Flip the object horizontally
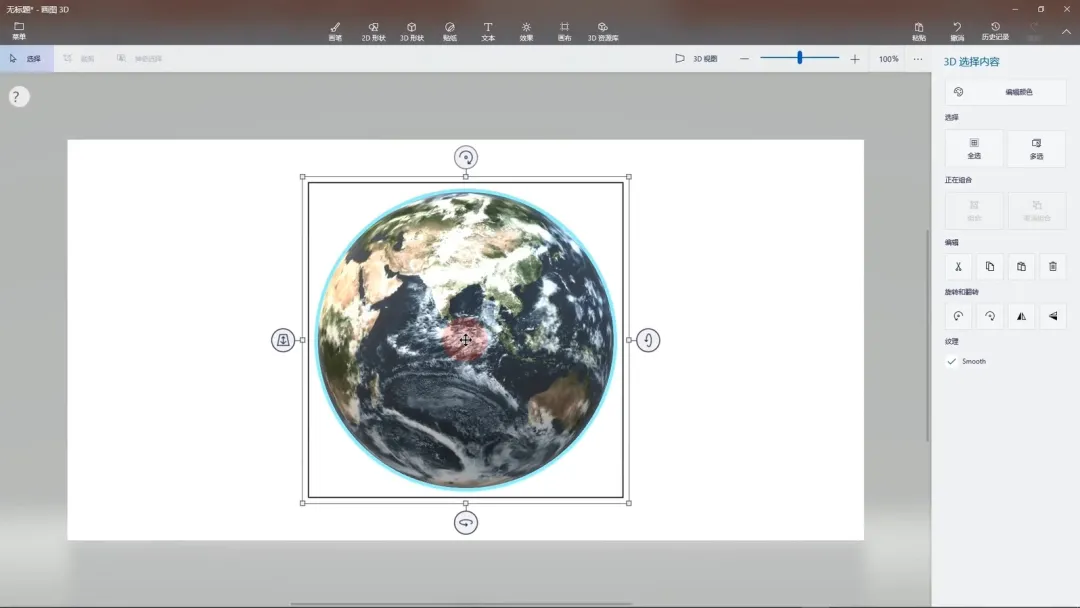Image resolution: width=1080 pixels, height=608 pixels. 1021,316
